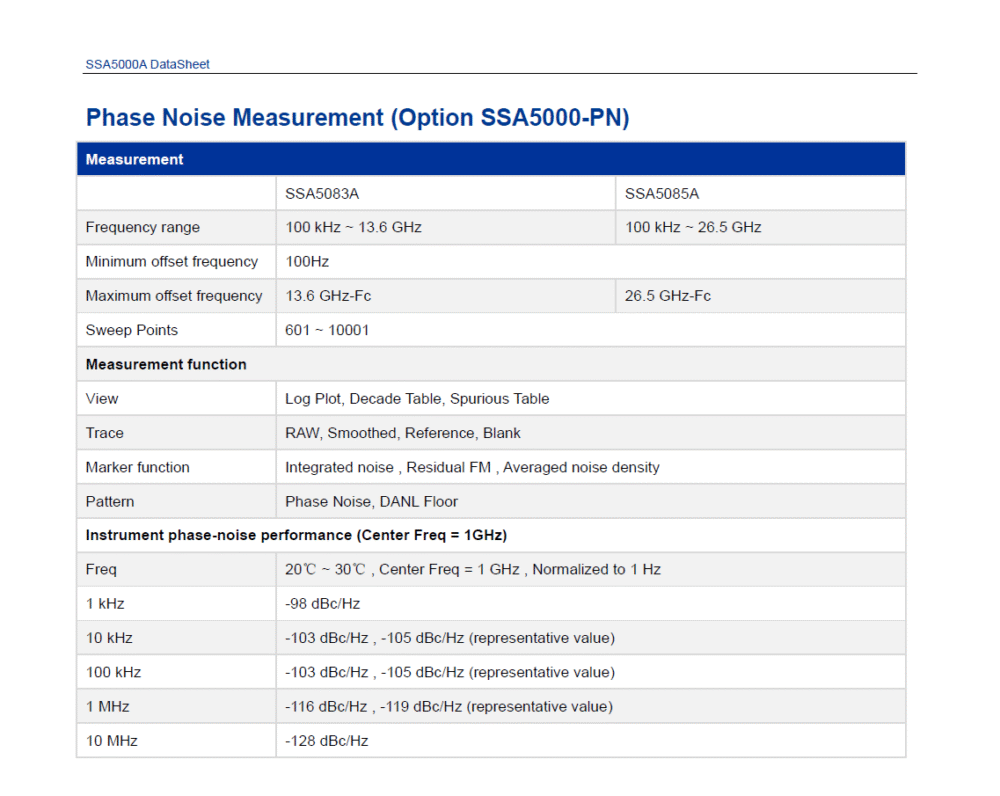
Task: Click the 'Pattern' row label
Action: 110,502
